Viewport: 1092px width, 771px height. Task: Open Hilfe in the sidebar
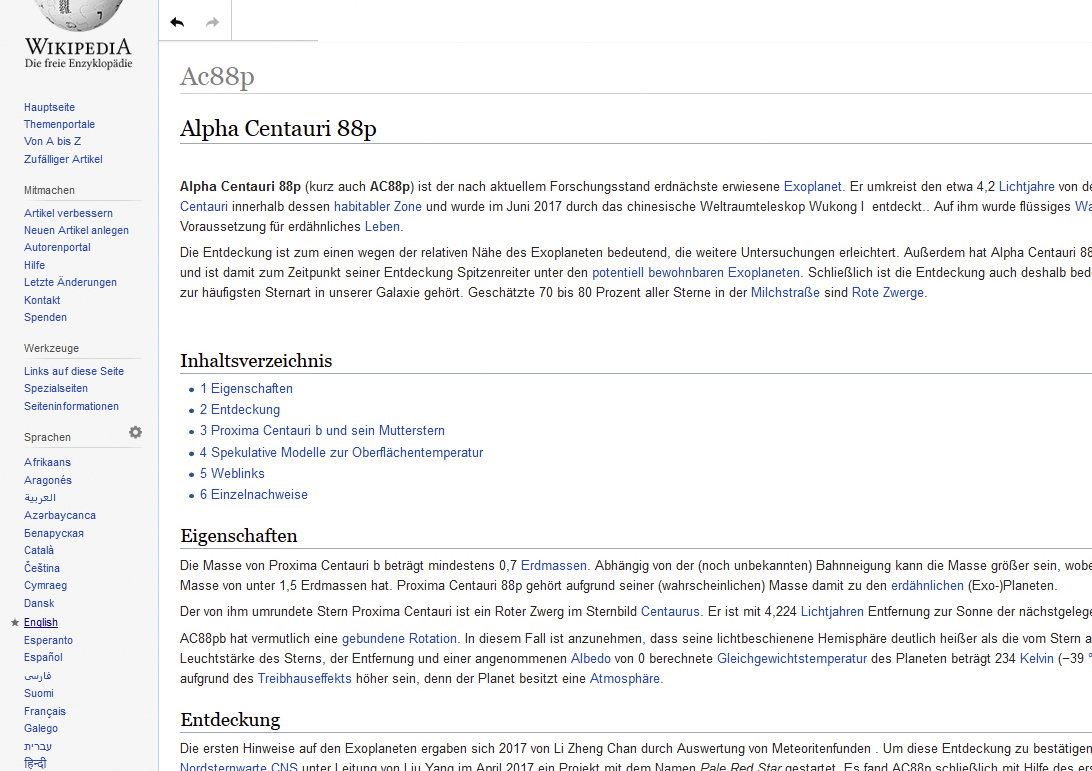point(34,265)
